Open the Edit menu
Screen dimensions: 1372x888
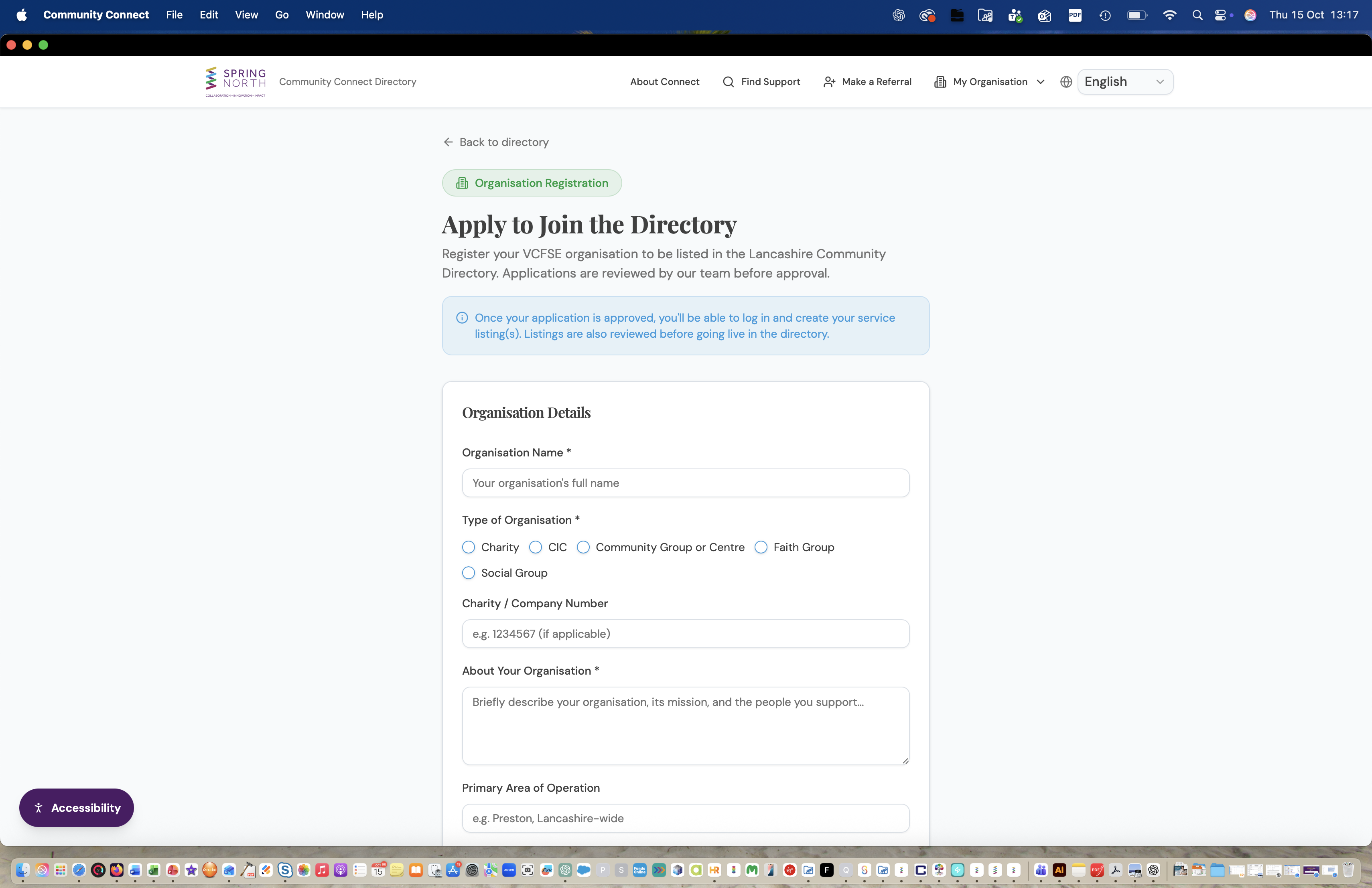point(209,15)
